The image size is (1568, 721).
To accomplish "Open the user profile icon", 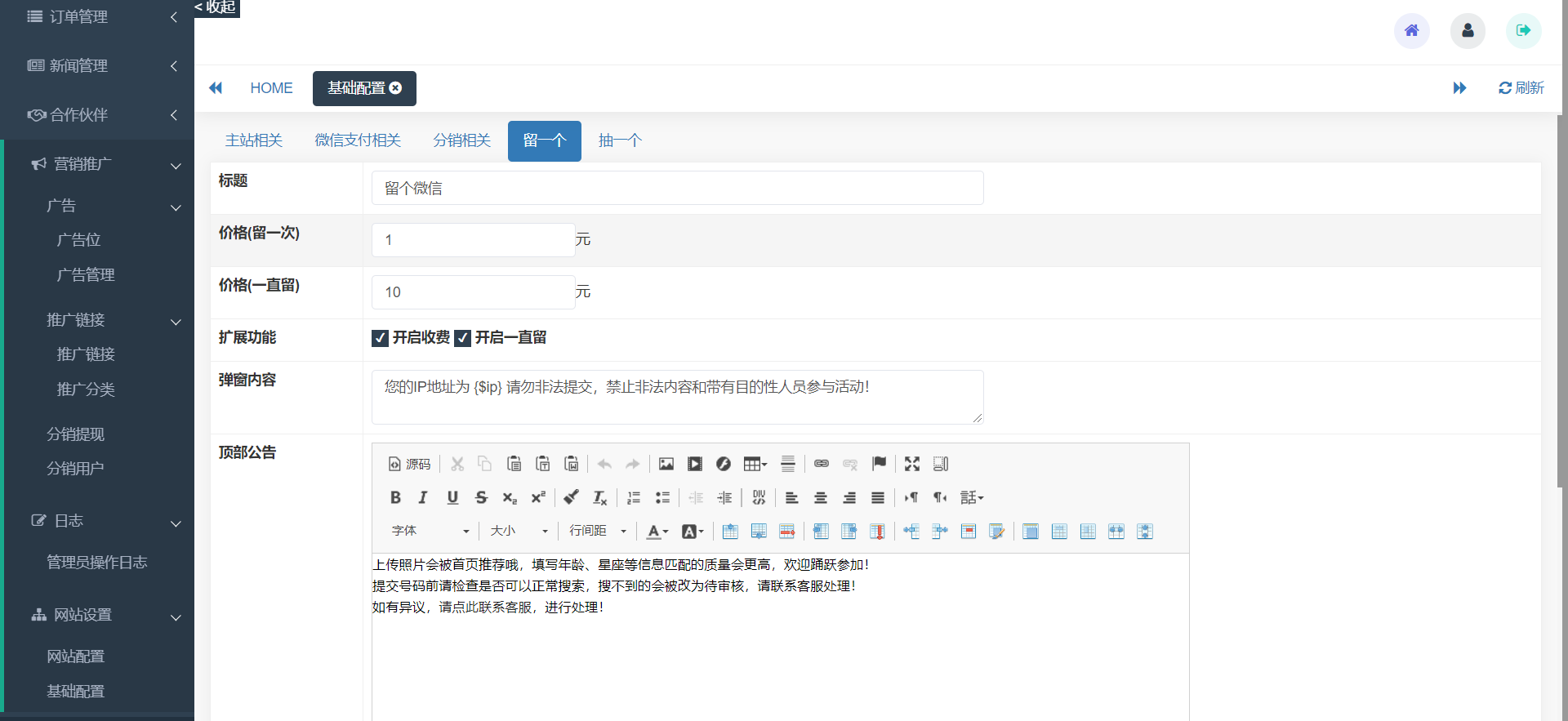I will (1468, 31).
